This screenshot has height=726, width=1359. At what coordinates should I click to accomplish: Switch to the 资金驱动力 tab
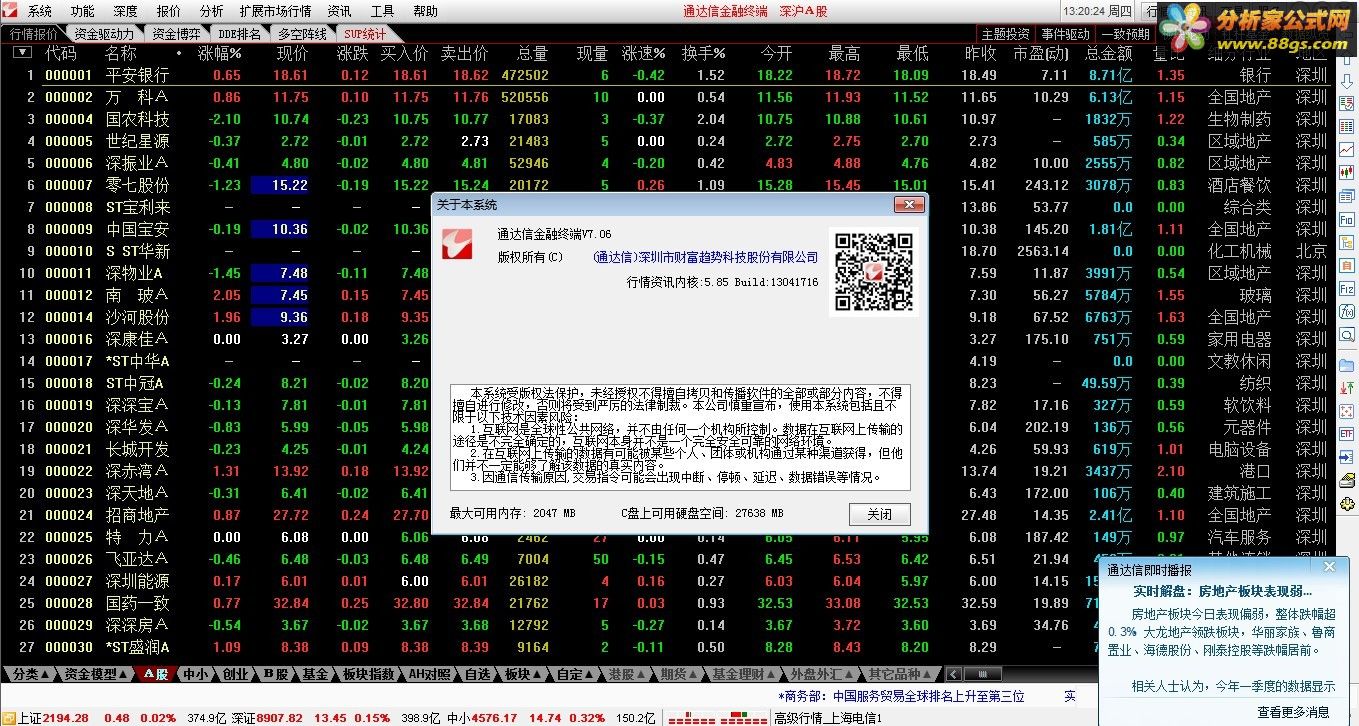(x=103, y=33)
